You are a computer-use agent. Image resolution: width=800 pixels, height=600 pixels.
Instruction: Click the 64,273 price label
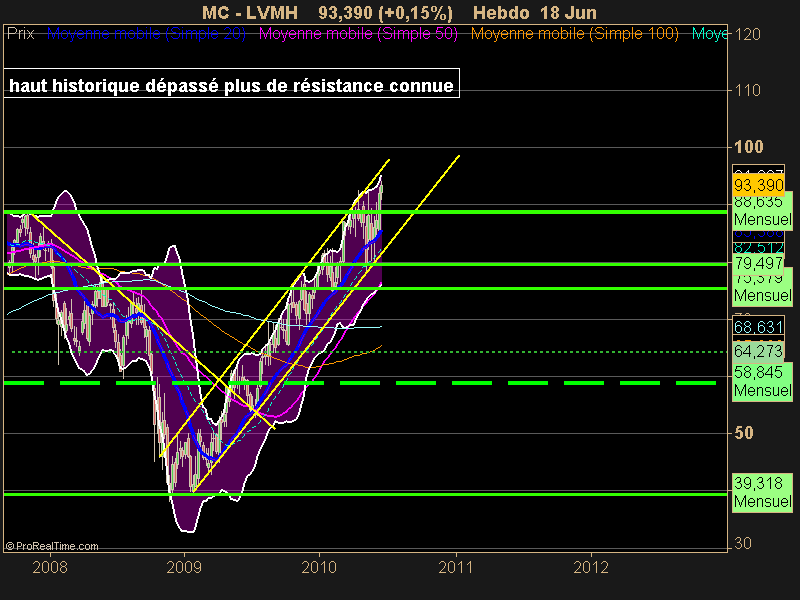coord(759,351)
